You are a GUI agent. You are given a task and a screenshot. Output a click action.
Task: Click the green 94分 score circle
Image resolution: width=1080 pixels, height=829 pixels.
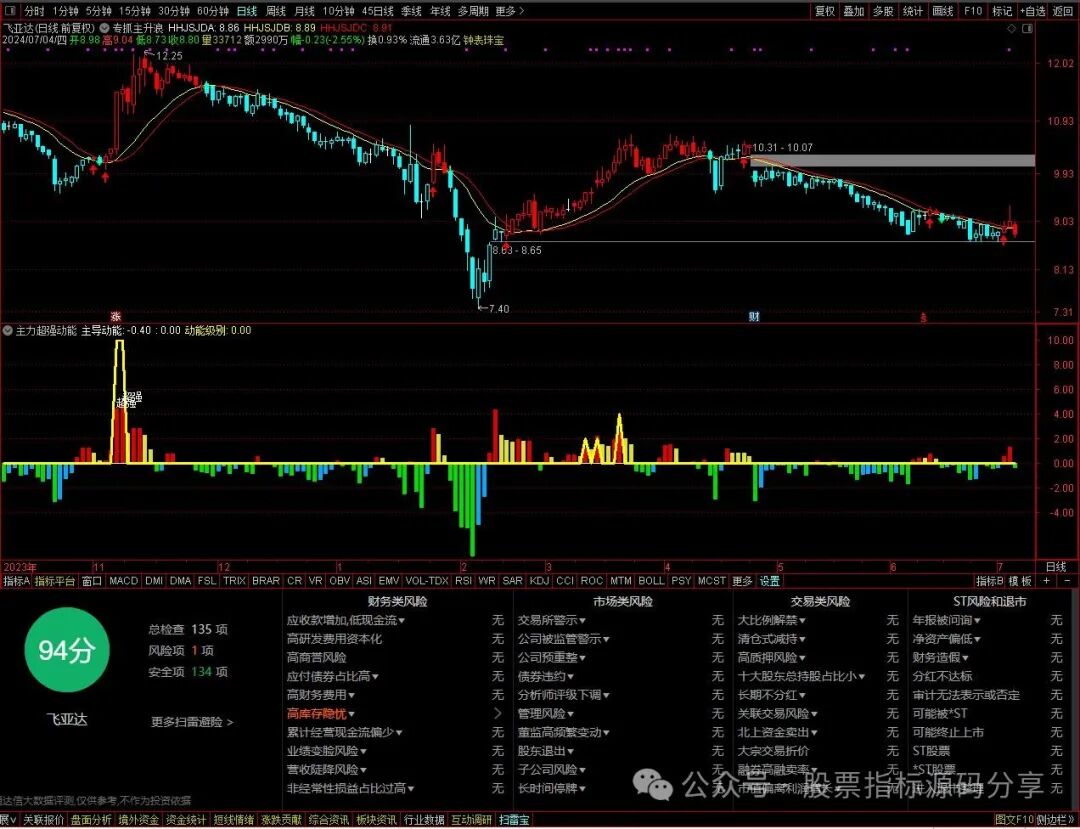(66, 650)
